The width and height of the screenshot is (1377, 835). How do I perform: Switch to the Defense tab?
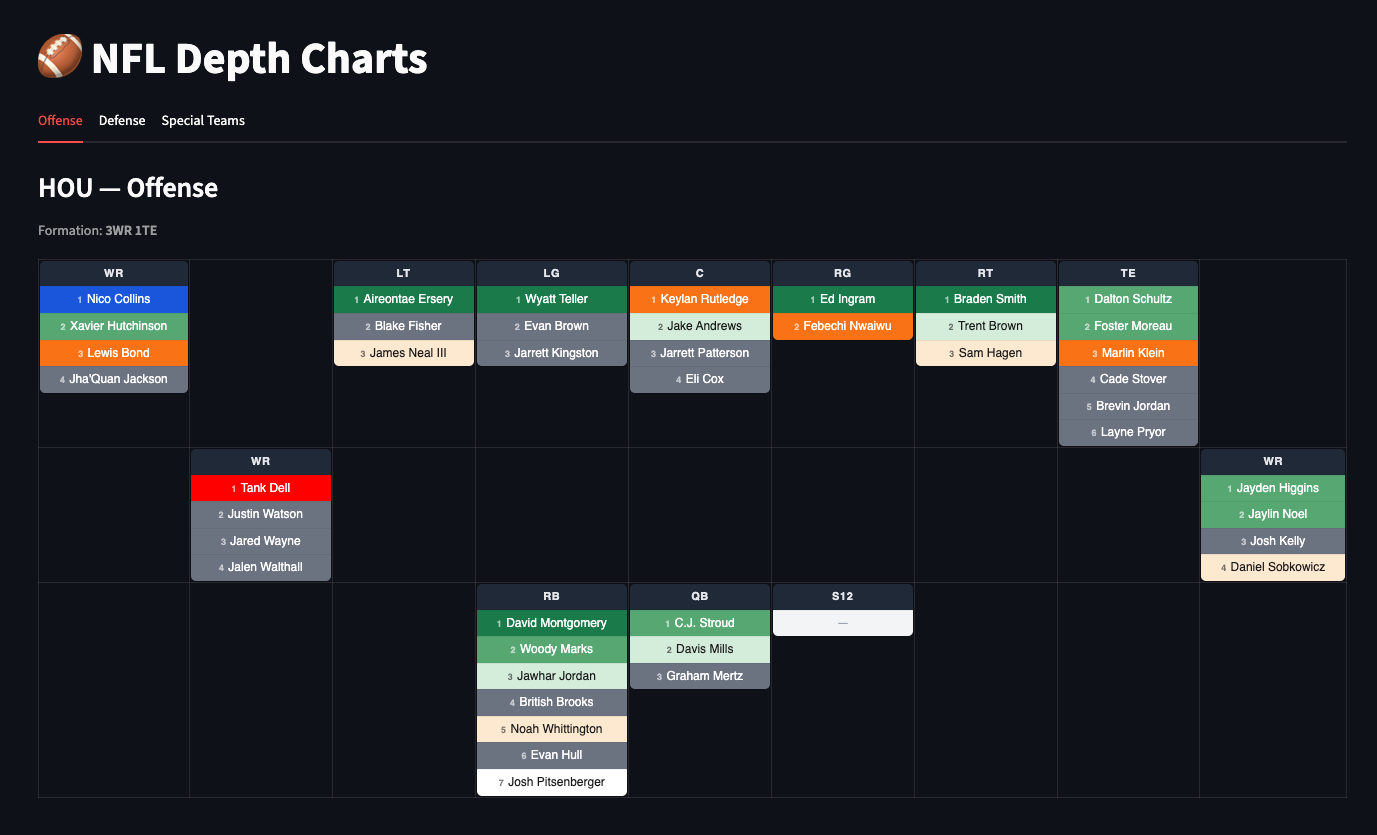click(122, 120)
